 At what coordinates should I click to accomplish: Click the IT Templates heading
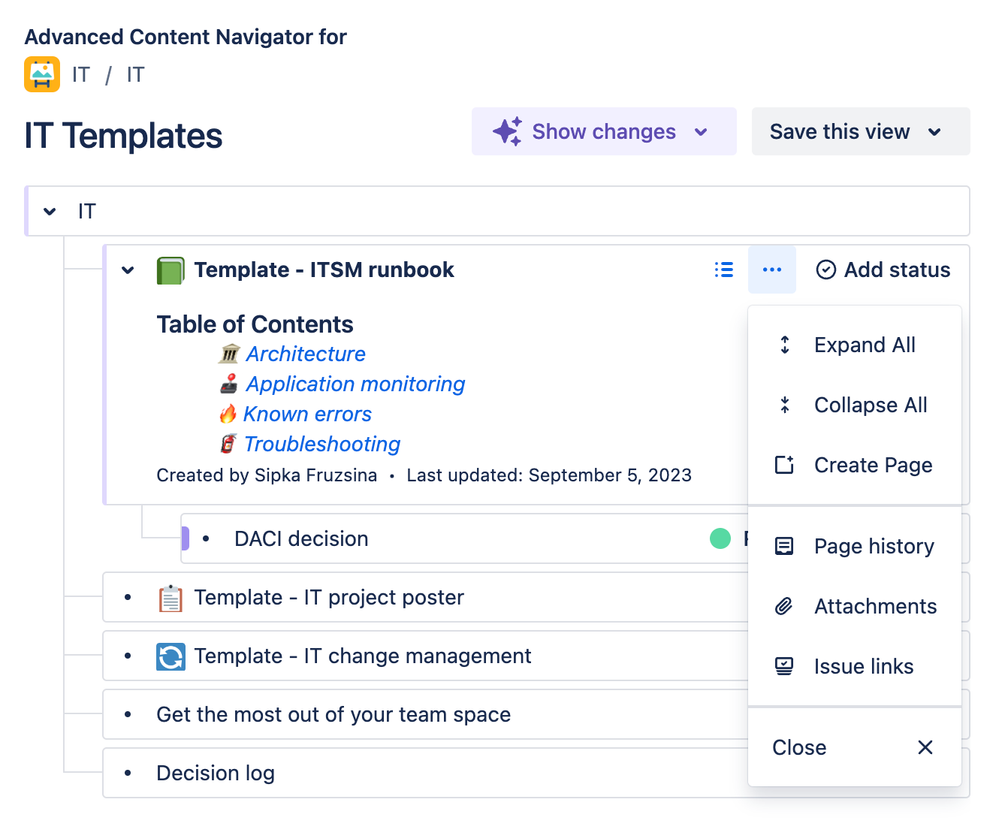[124, 135]
